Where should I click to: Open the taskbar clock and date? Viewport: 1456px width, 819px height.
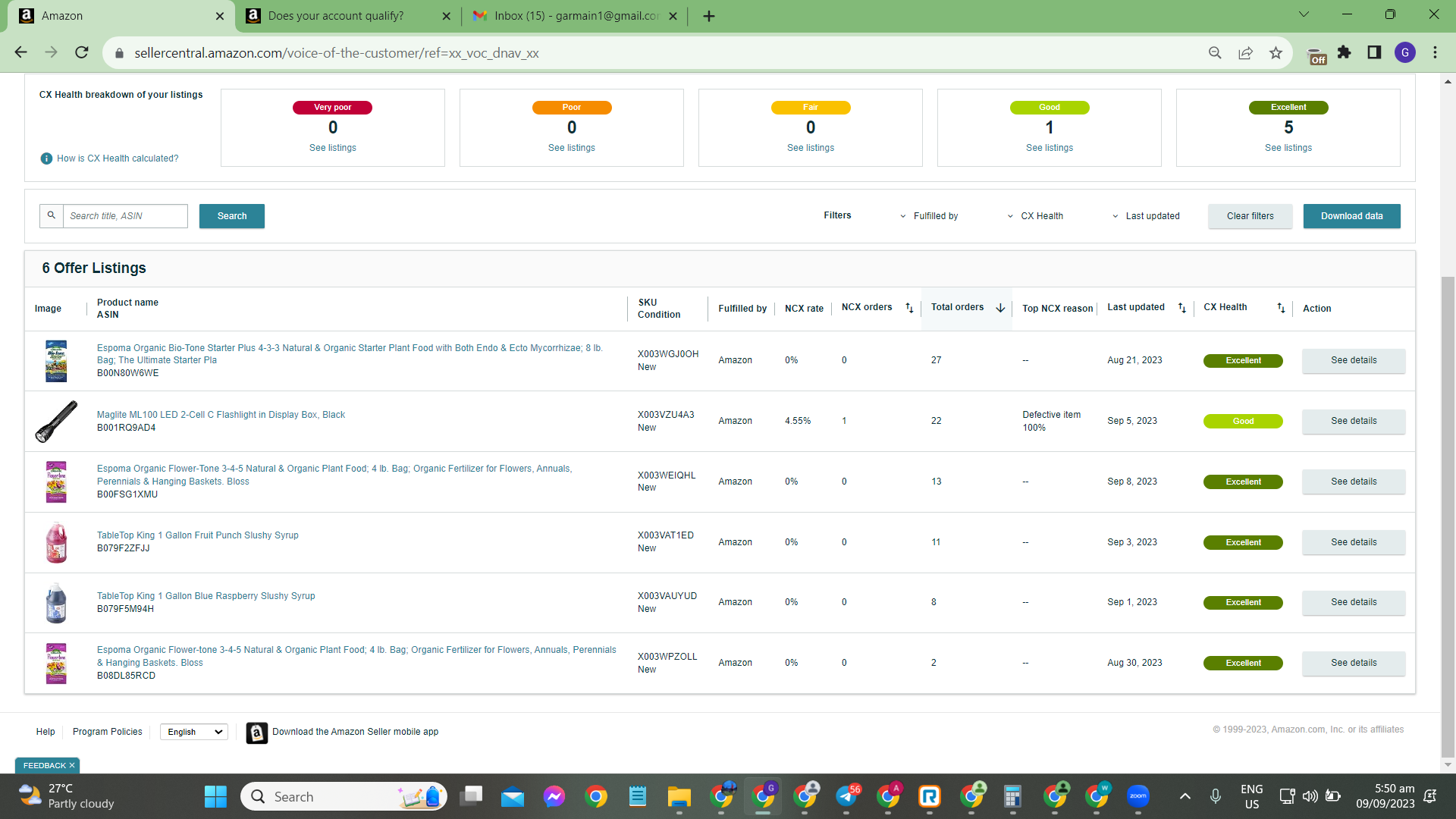pos(1385,796)
